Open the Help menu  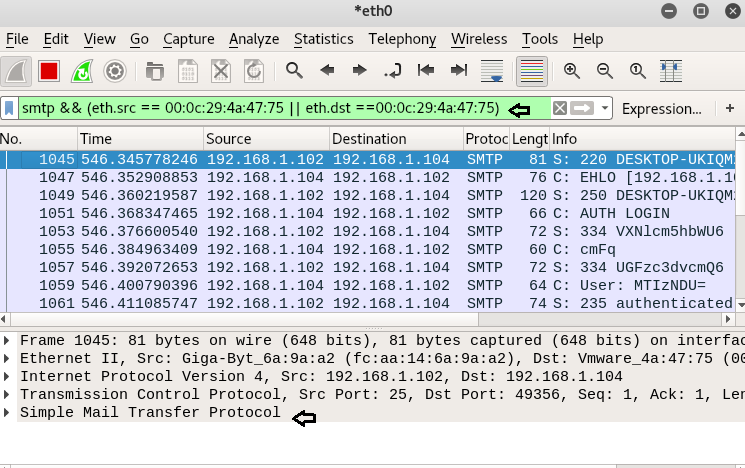(588, 39)
